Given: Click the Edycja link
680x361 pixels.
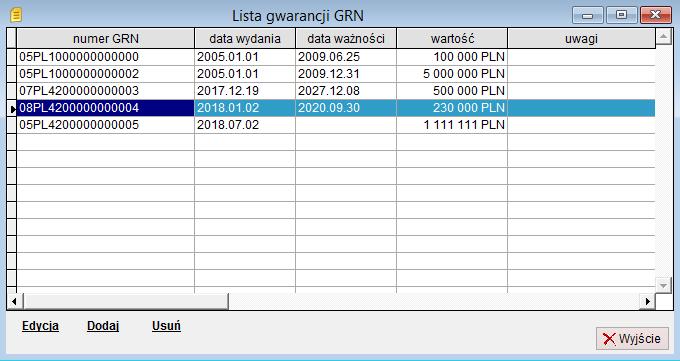Looking at the screenshot, I should [40, 326].
